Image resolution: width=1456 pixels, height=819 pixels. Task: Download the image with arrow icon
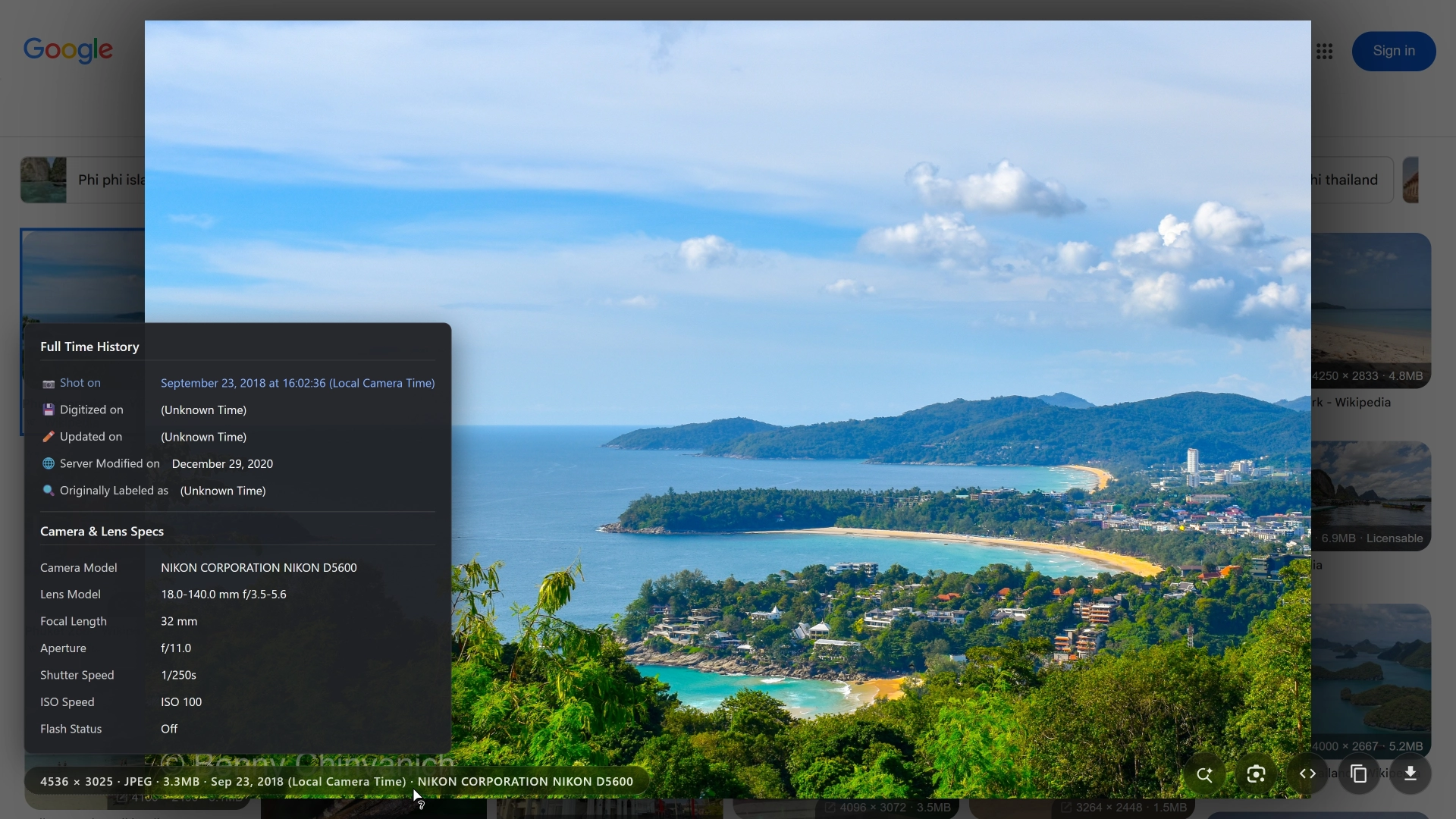coord(1410,774)
